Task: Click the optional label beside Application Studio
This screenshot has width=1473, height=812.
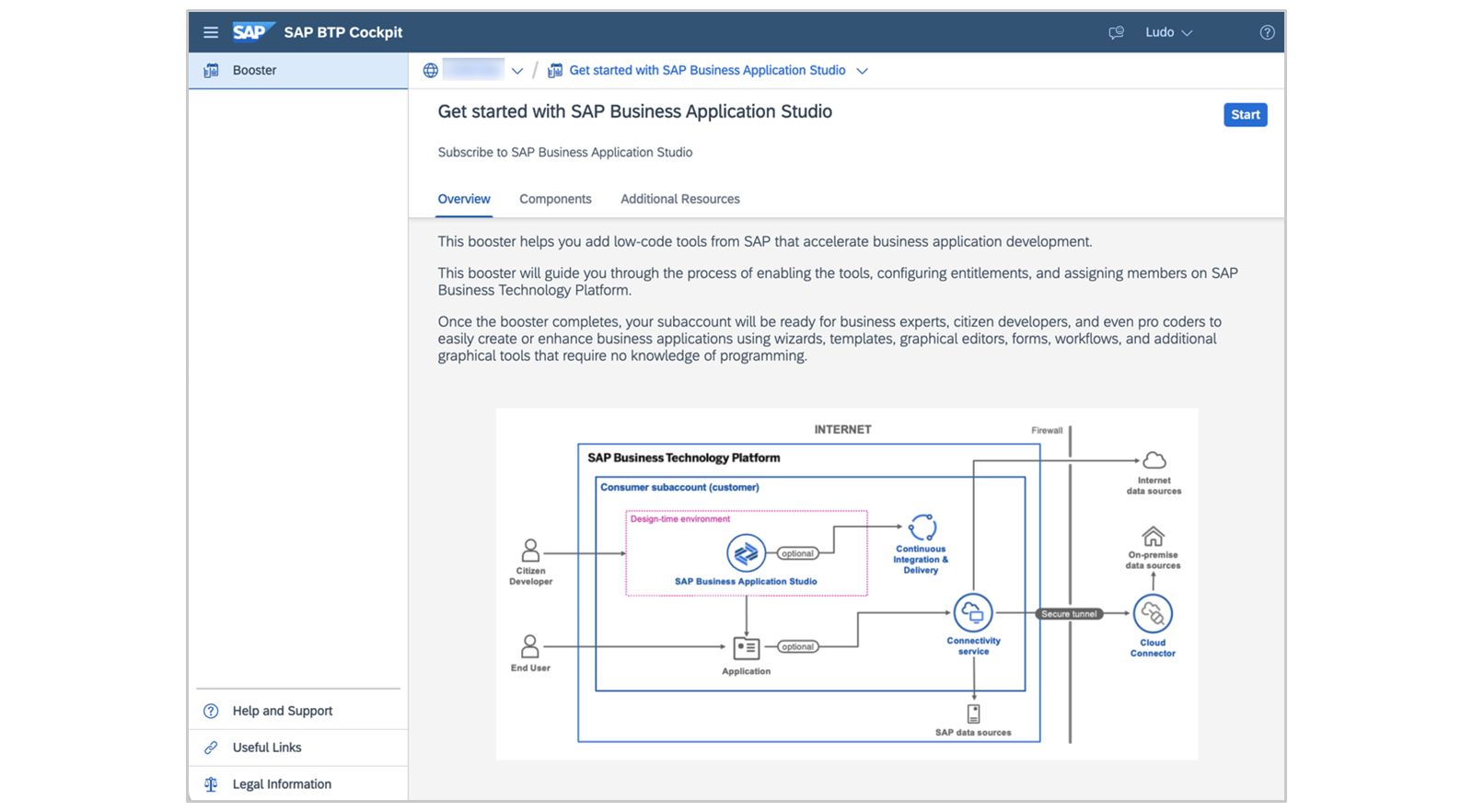Action: 797,553
